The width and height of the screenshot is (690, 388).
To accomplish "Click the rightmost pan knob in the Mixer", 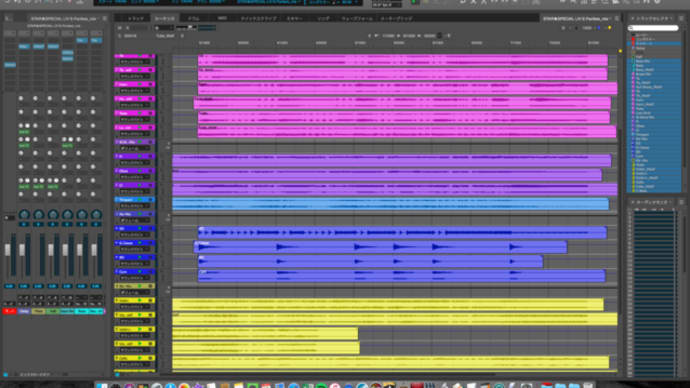I will coord(96,215).
